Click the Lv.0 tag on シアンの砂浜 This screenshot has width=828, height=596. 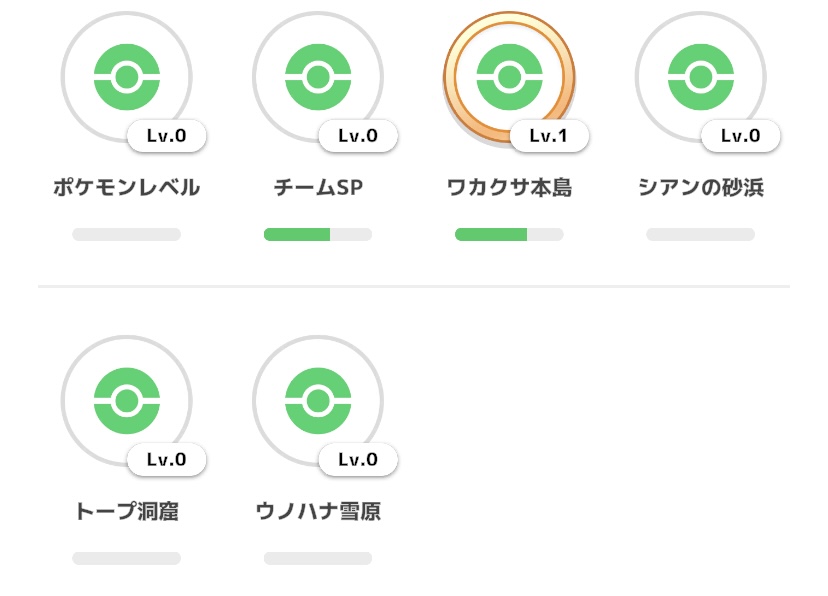point(741,136)
